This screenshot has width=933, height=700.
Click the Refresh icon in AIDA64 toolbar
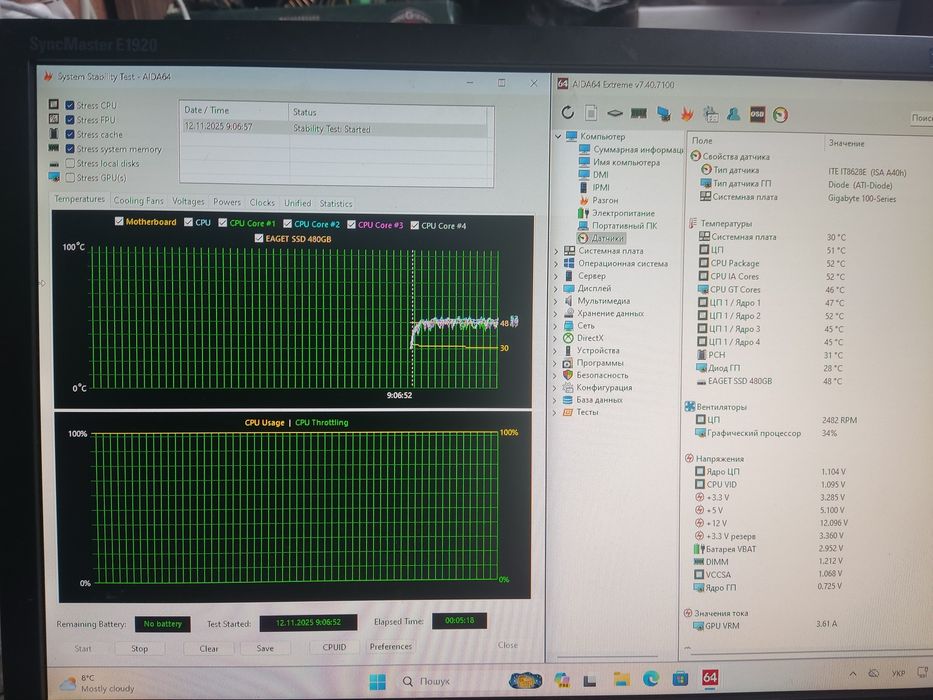(568, 112)
